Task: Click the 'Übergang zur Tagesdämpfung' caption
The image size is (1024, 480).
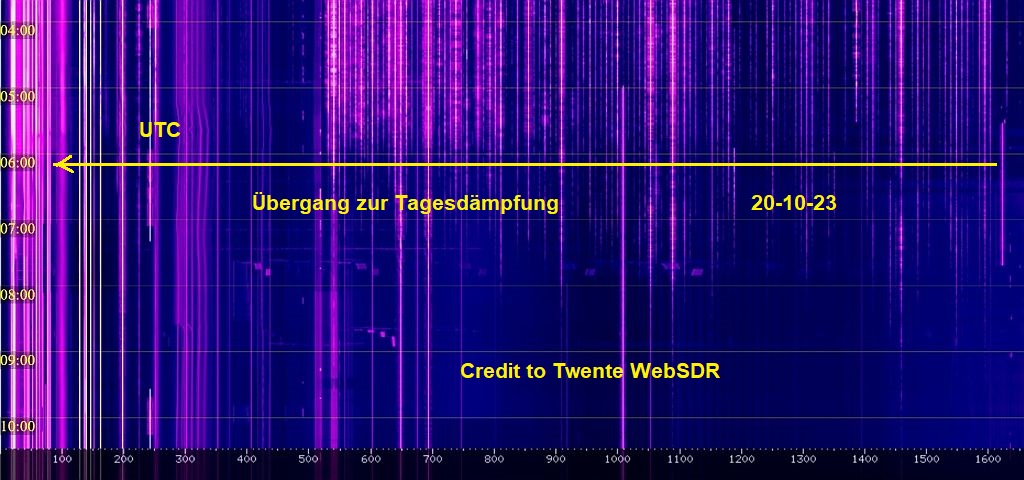Action: (405, 203)
